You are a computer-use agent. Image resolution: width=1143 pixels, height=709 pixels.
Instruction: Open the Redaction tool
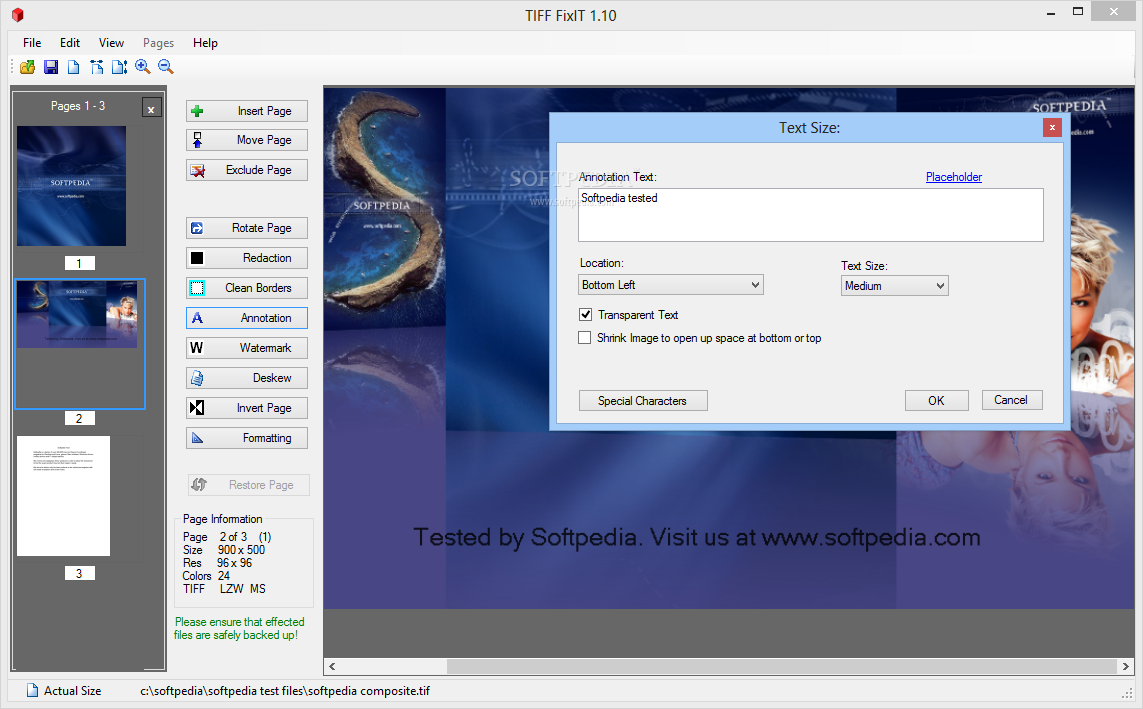tap(246, 258)
